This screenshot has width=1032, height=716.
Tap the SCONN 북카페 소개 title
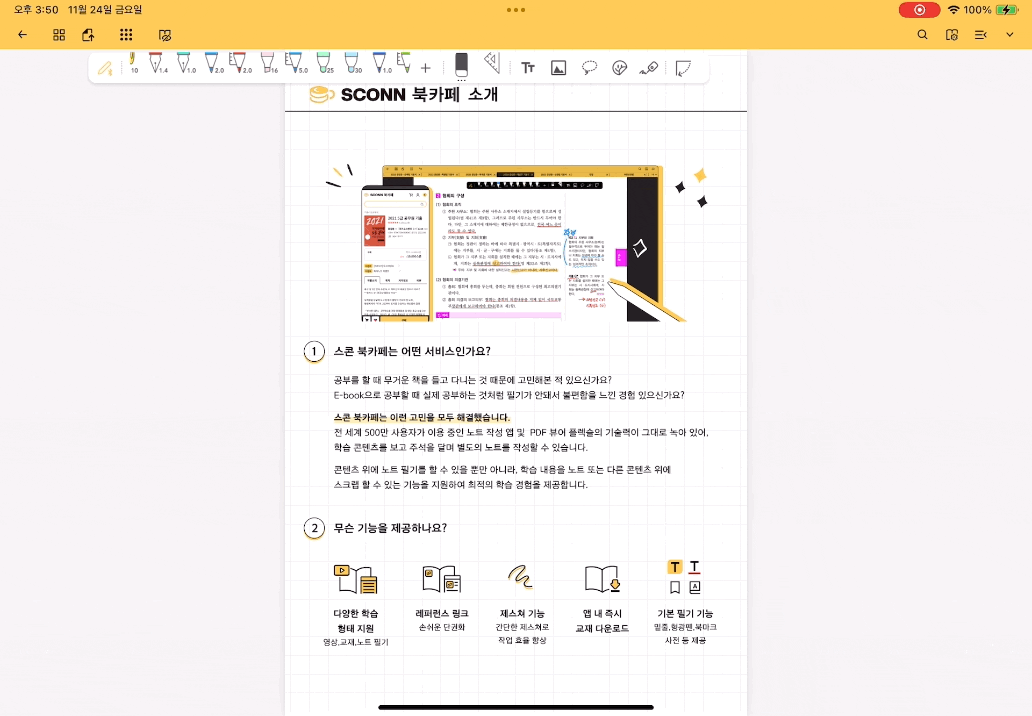[x=419, y=95]
